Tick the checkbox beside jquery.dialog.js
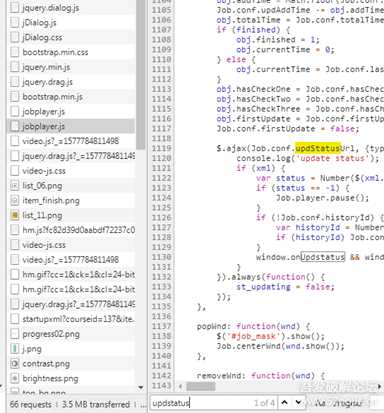This screenshot has height=413, width=384. point(15,8)
